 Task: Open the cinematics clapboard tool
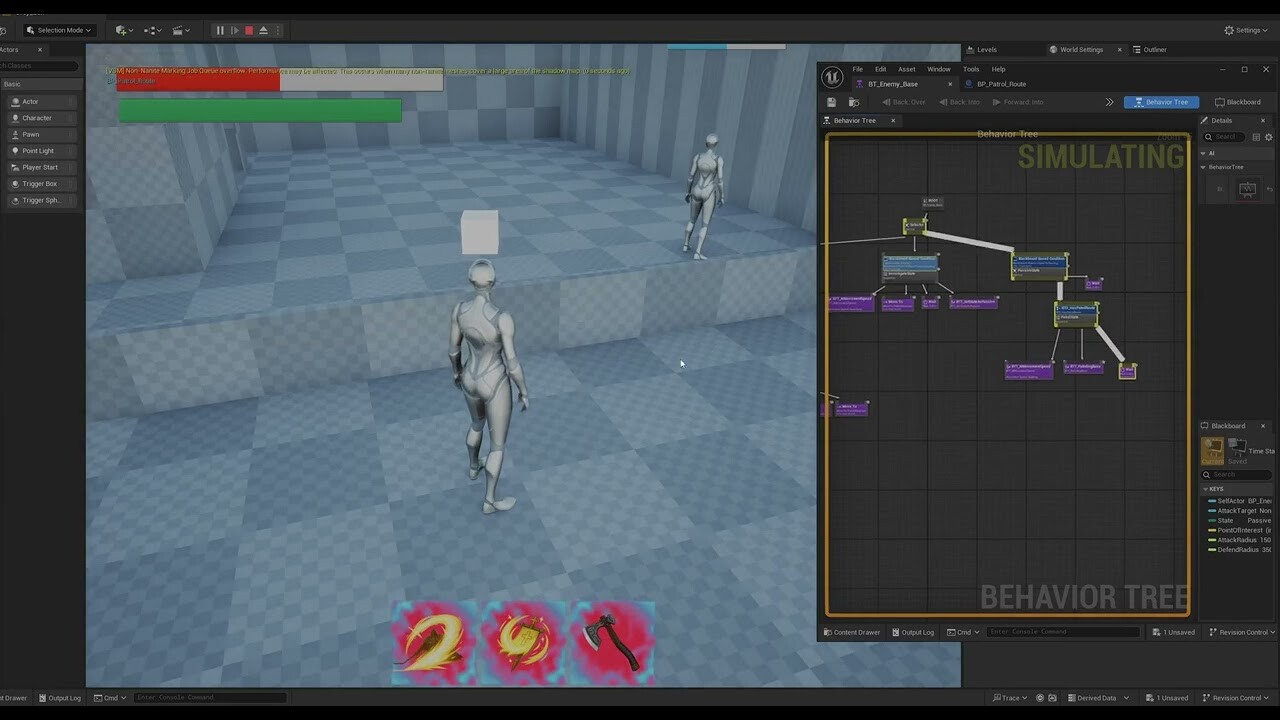(178, 30)
